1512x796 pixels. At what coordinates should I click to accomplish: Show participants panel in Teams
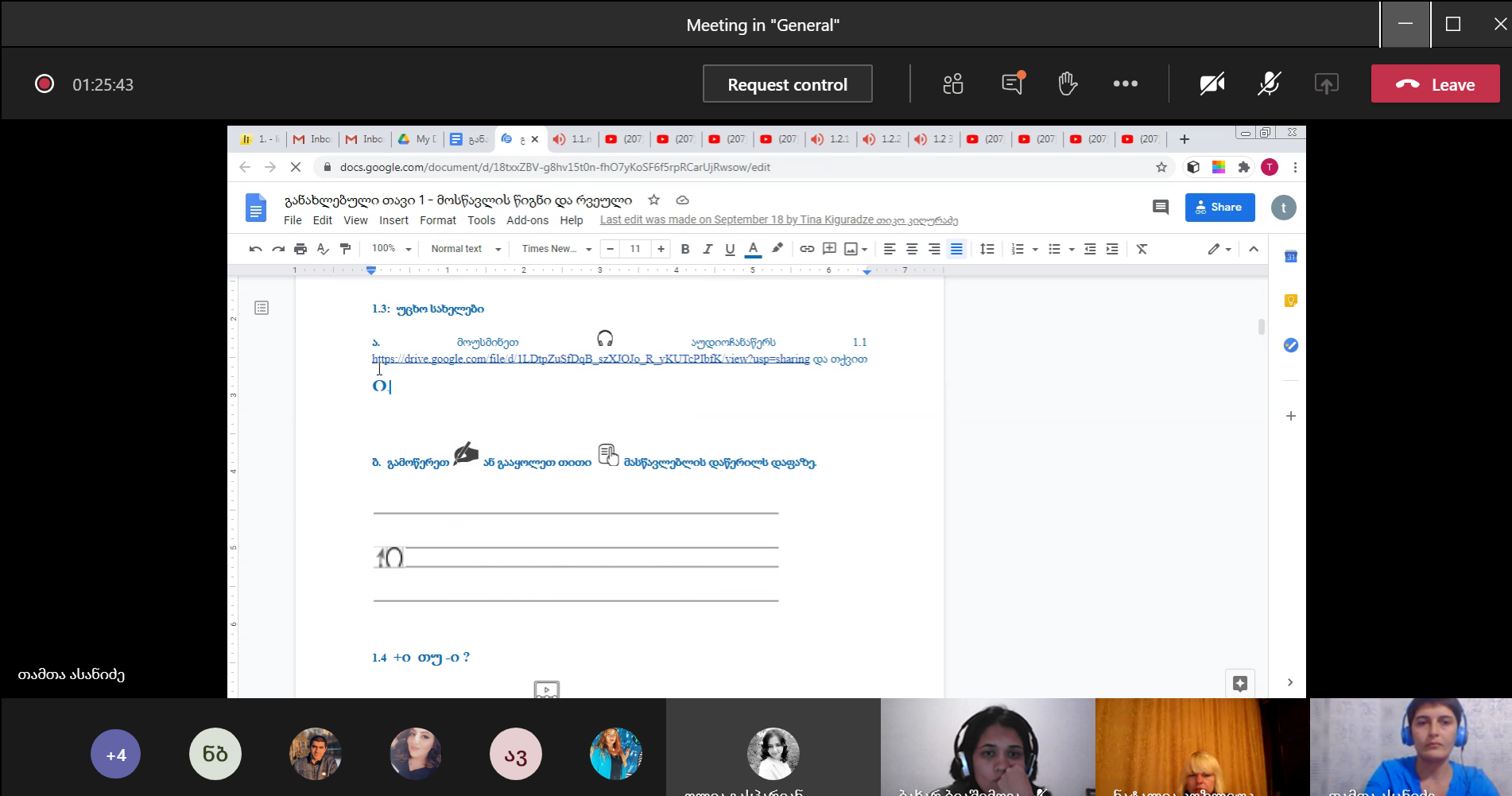tap(952, 83)
